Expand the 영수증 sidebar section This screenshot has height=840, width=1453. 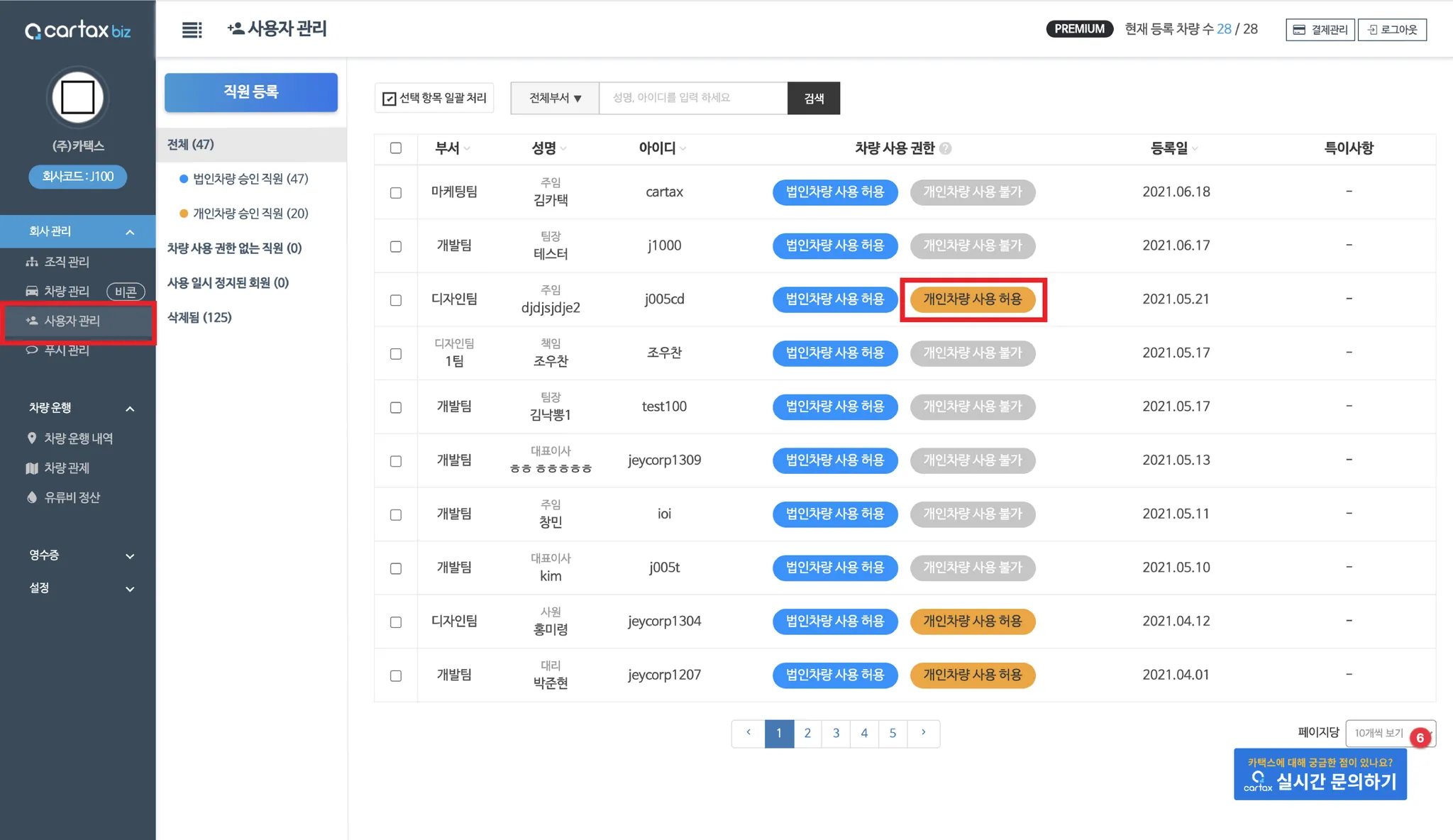pyautogui.click(x=78, y=556)
